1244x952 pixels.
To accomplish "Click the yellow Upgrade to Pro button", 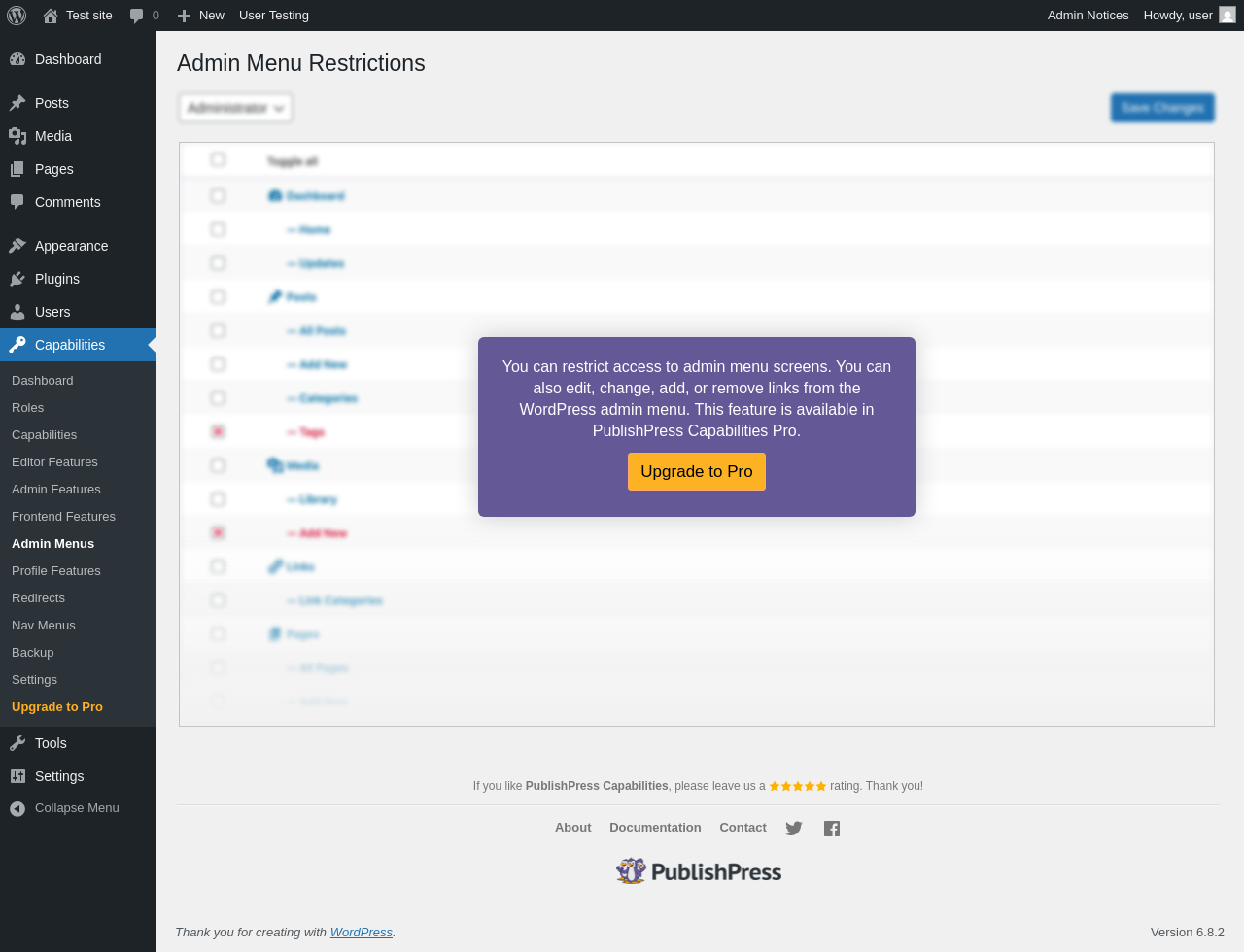I will click(697, 471).
